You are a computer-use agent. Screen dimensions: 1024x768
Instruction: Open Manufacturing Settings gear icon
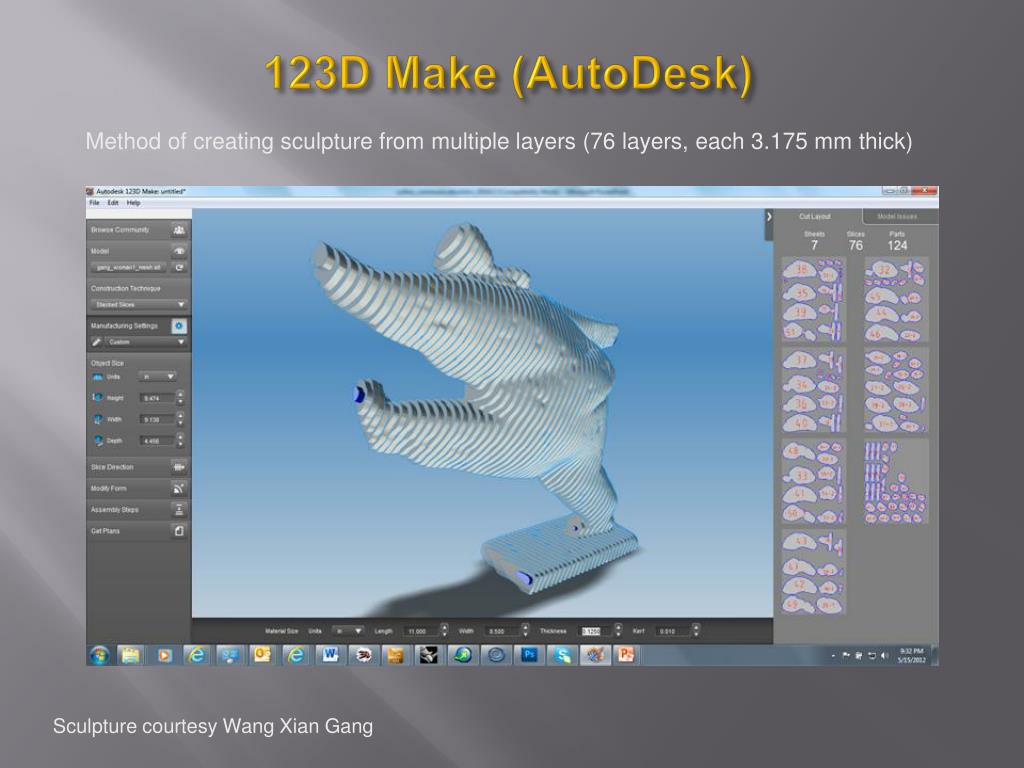(x=179, y=325)
